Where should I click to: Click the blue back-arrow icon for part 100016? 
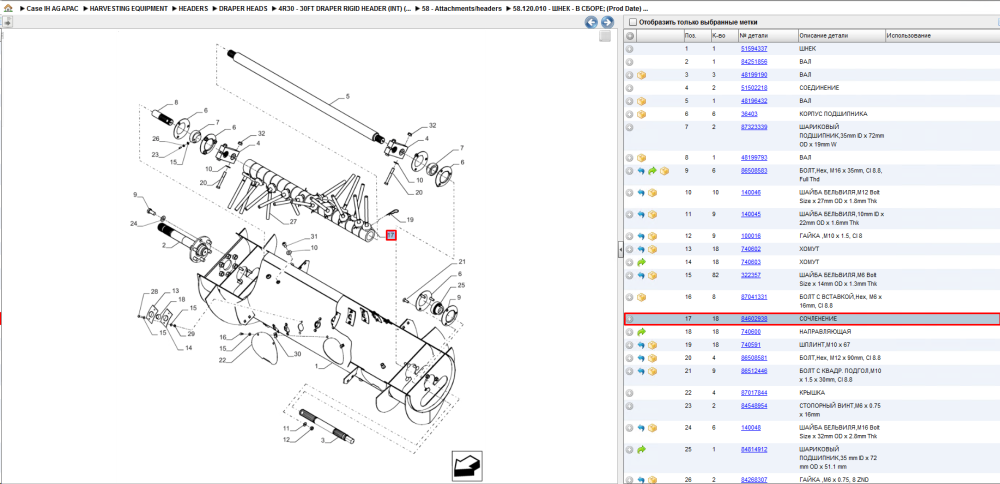click(x=642, y=236)
